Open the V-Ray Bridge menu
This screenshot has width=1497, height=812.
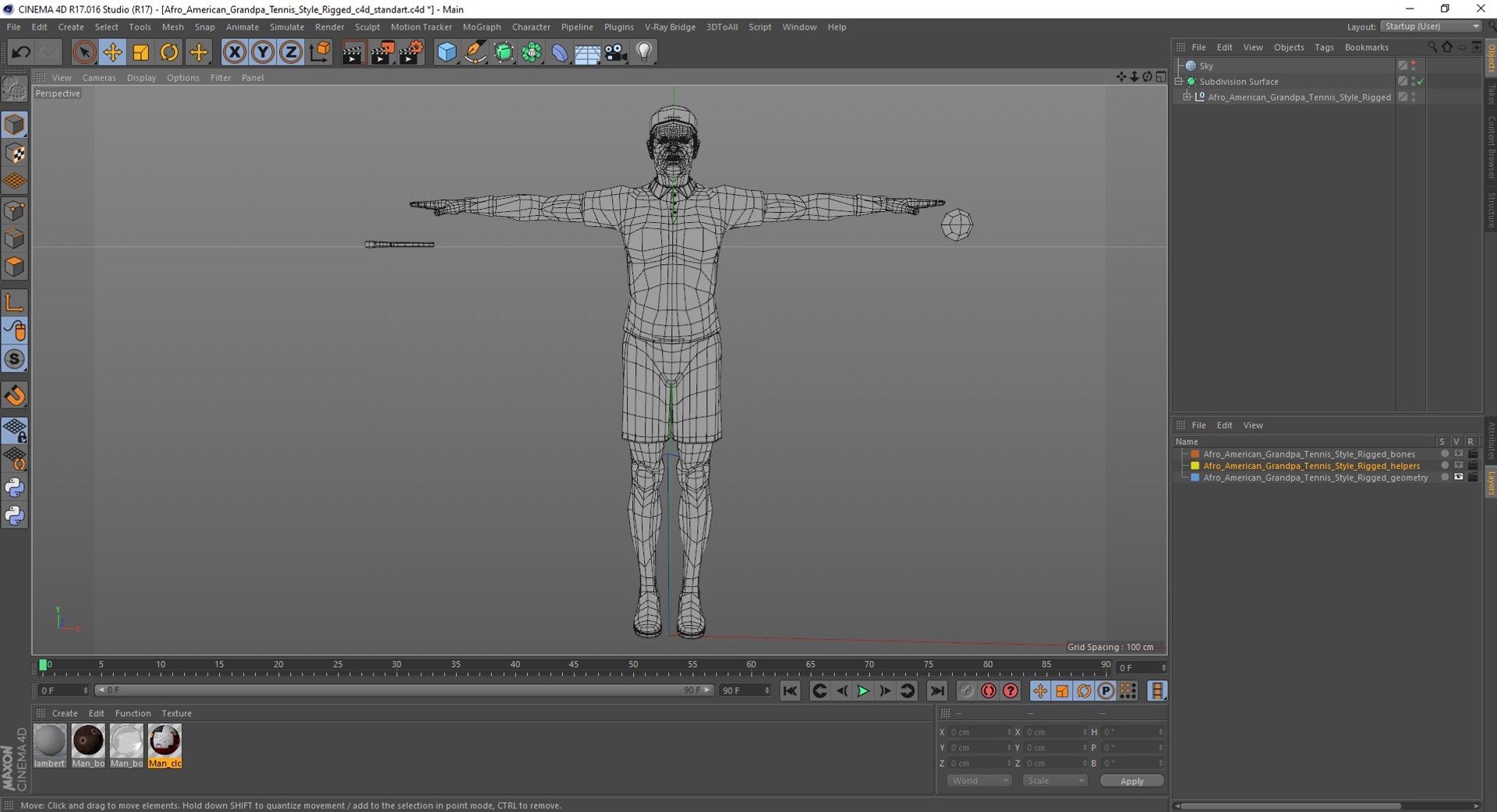[670, 26]
